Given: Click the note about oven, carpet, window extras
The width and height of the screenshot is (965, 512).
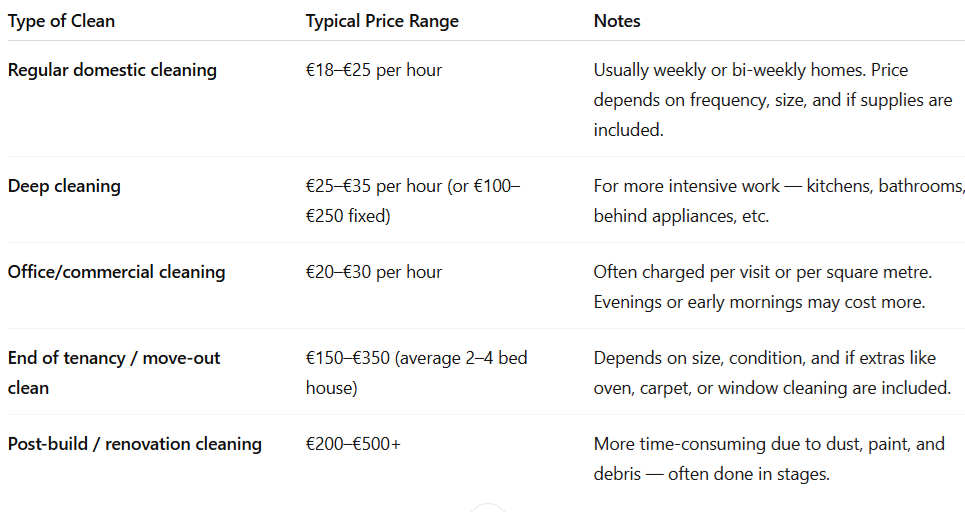Looking at the screenshot, I should (x=771, y=372).
